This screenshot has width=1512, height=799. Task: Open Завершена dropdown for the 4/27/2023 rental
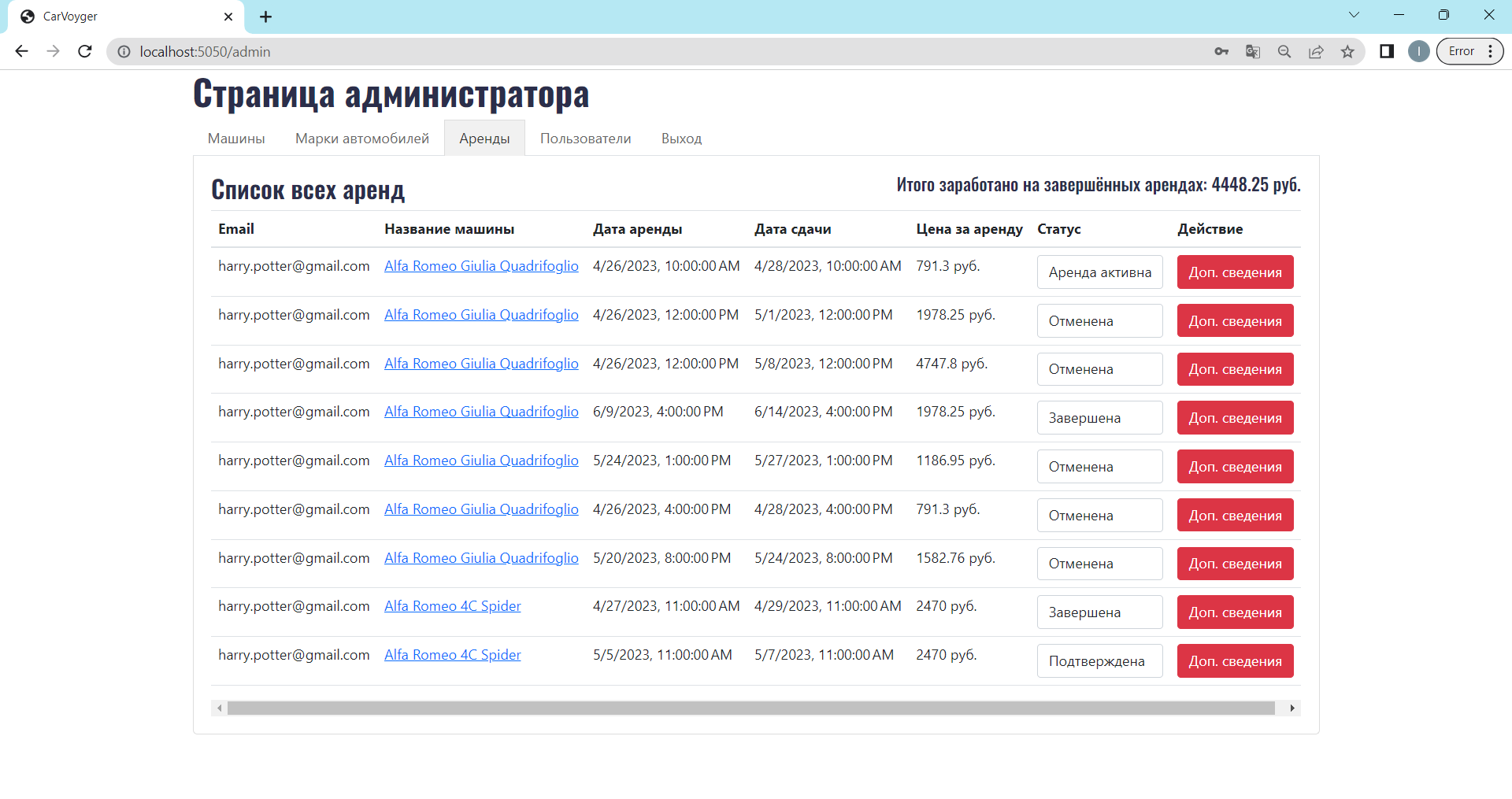[x=1099, y=612]
